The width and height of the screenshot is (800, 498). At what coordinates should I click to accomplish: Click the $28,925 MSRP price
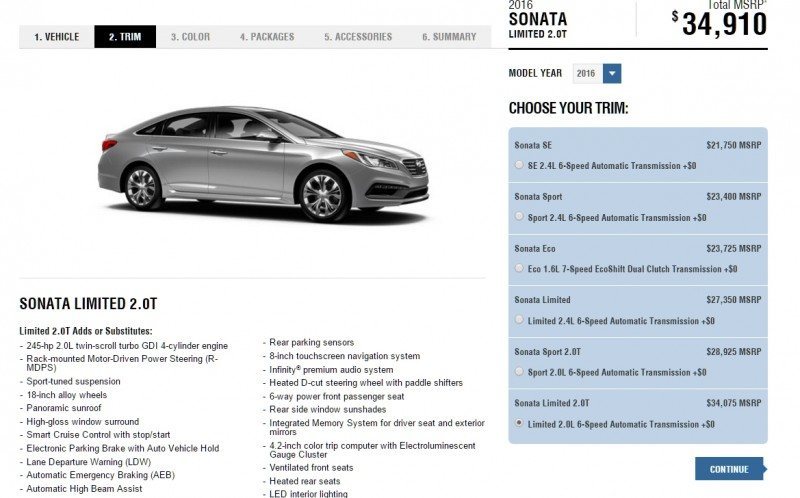734,352
